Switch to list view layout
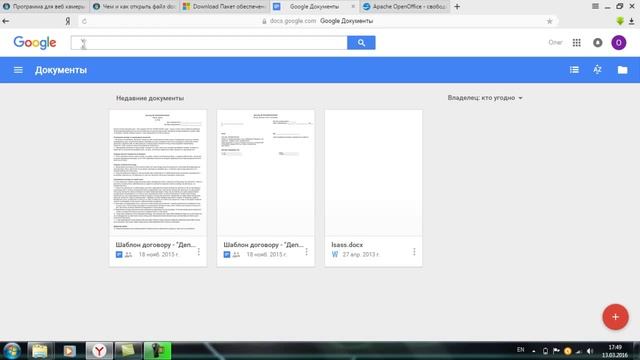Viewport: 640px width, 360px height. coord(574,70)
